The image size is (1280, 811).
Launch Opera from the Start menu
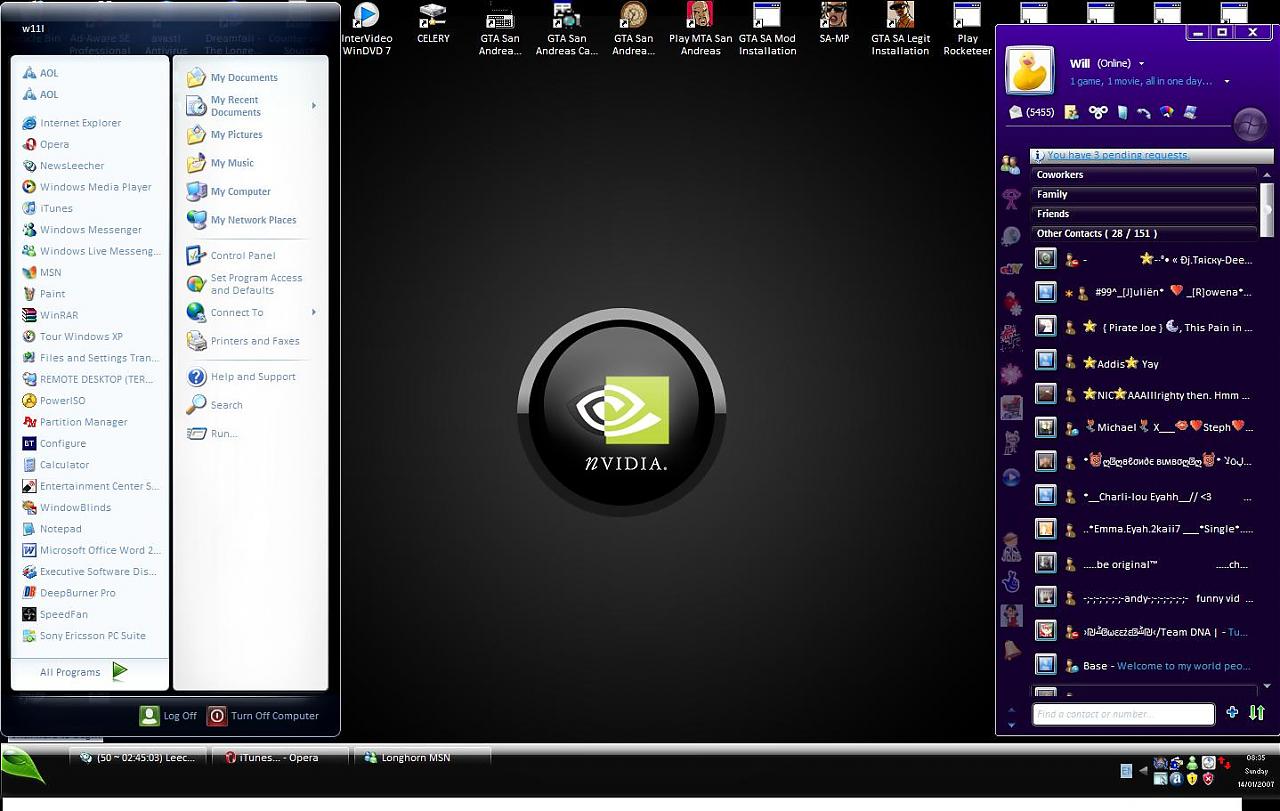pos(46,144)
